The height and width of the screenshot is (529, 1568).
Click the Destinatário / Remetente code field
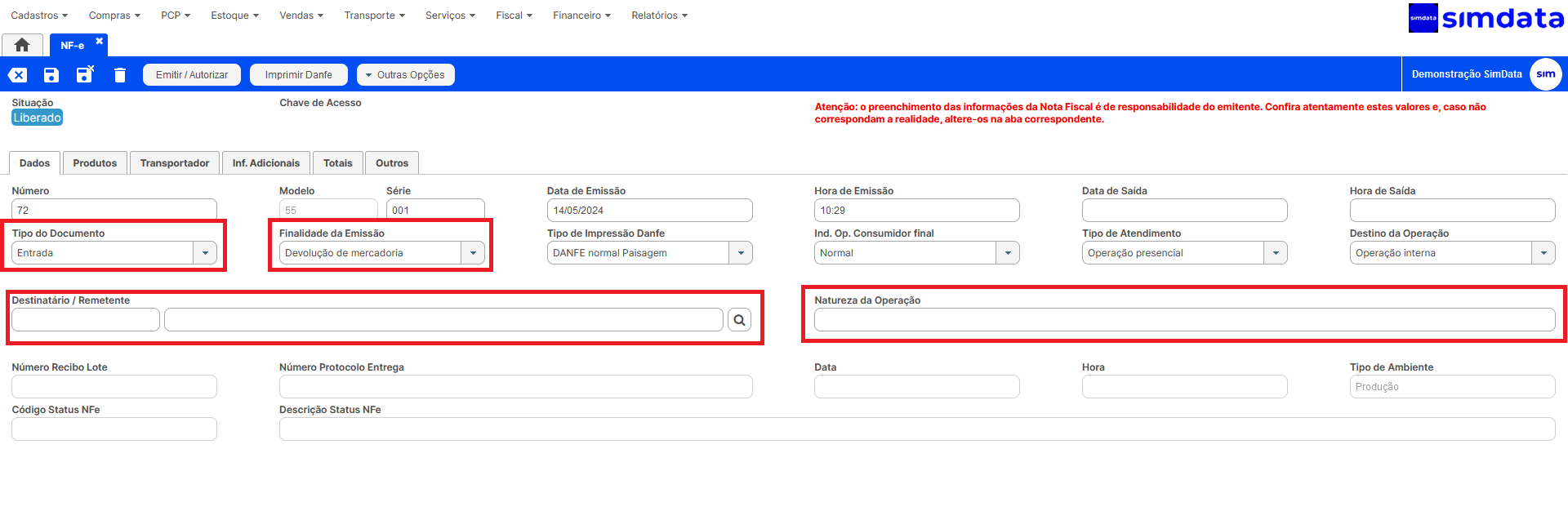[86, 320]
